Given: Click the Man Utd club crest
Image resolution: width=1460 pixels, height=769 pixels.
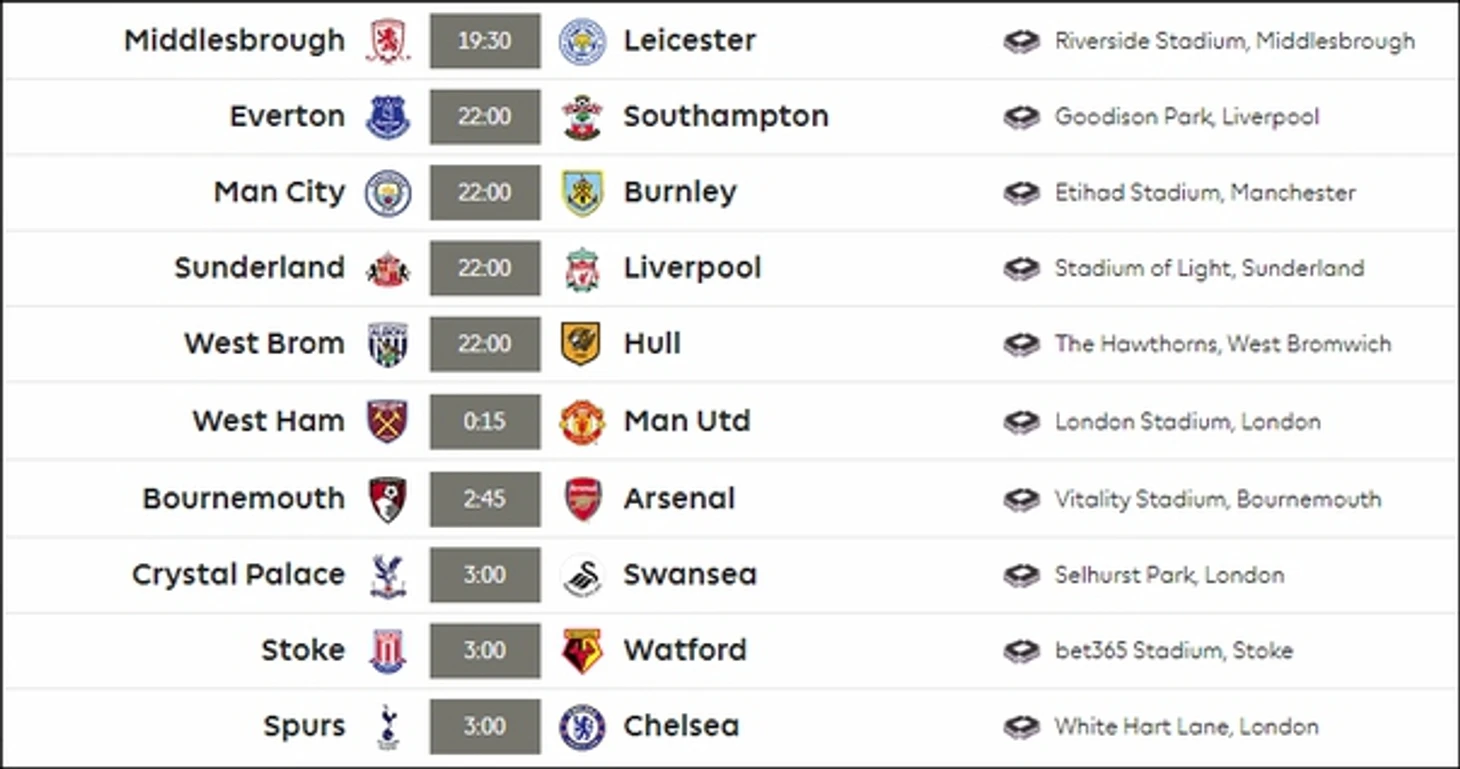Looking at the screenshot, I should [582, 421].
